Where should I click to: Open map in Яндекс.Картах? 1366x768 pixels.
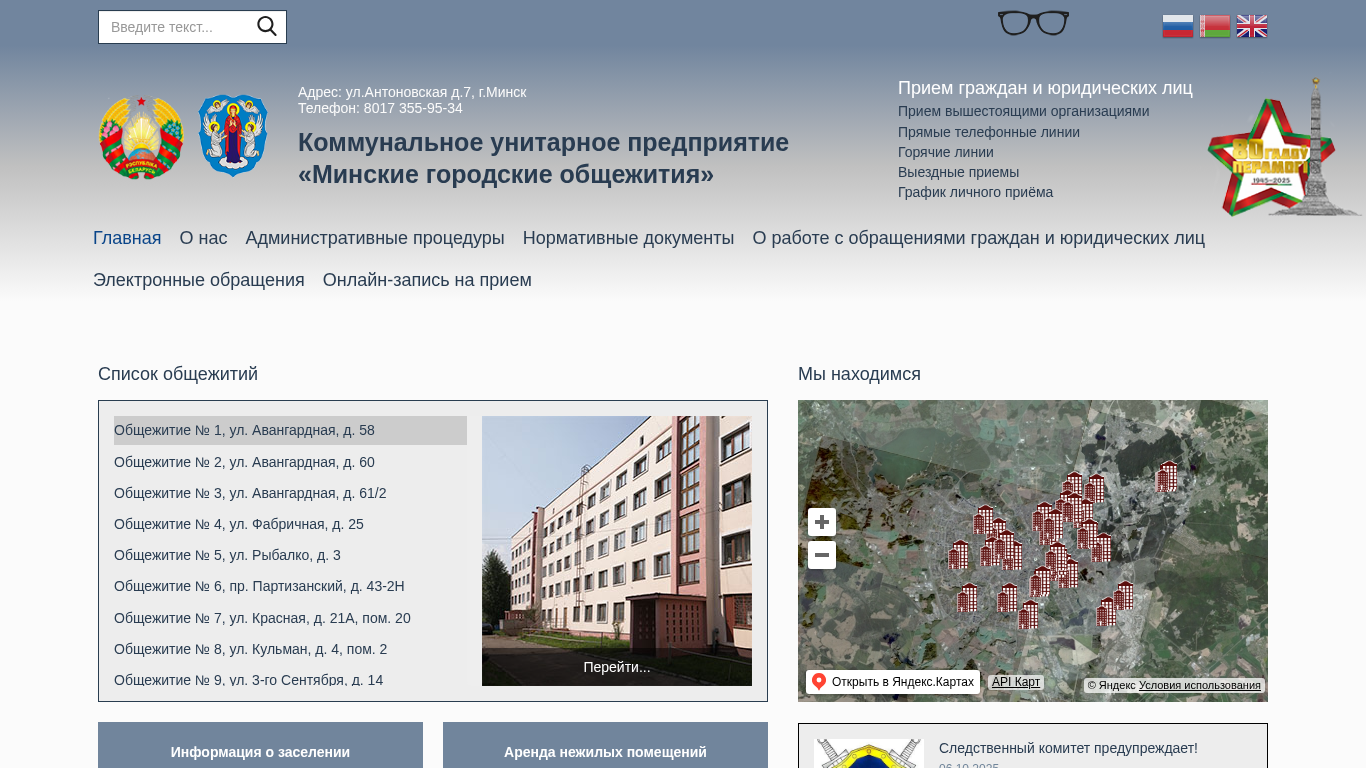[893, 682]
